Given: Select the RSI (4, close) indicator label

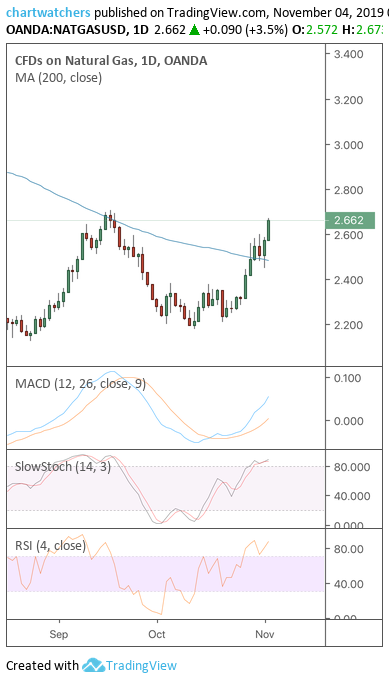Looking at the screenshot, I should coord(51,545).
